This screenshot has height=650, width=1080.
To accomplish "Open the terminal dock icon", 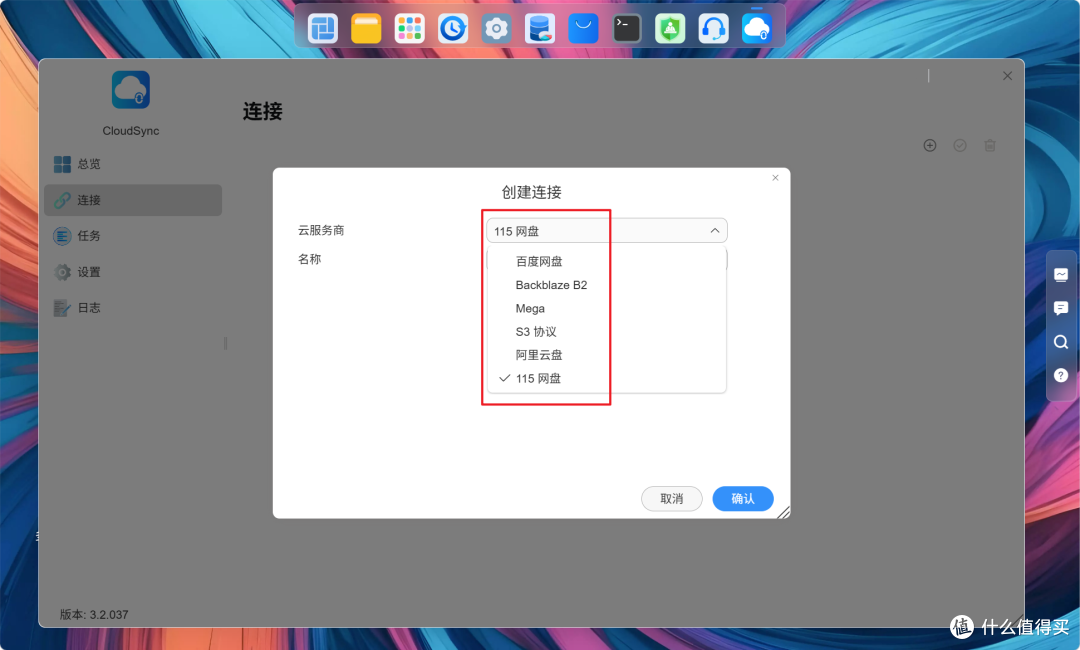I will [626, 29].
